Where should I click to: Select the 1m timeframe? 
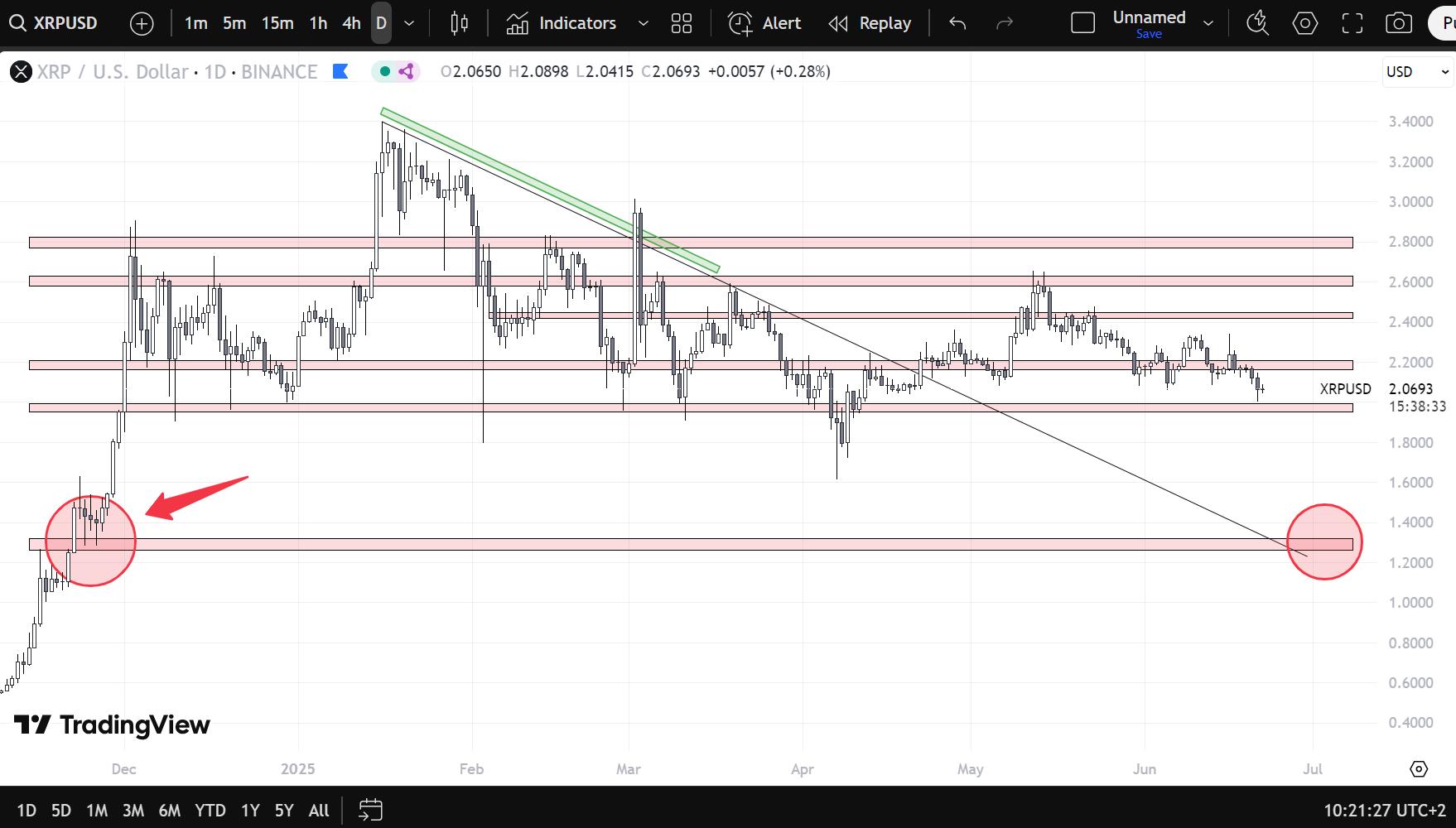pos(196,23)
